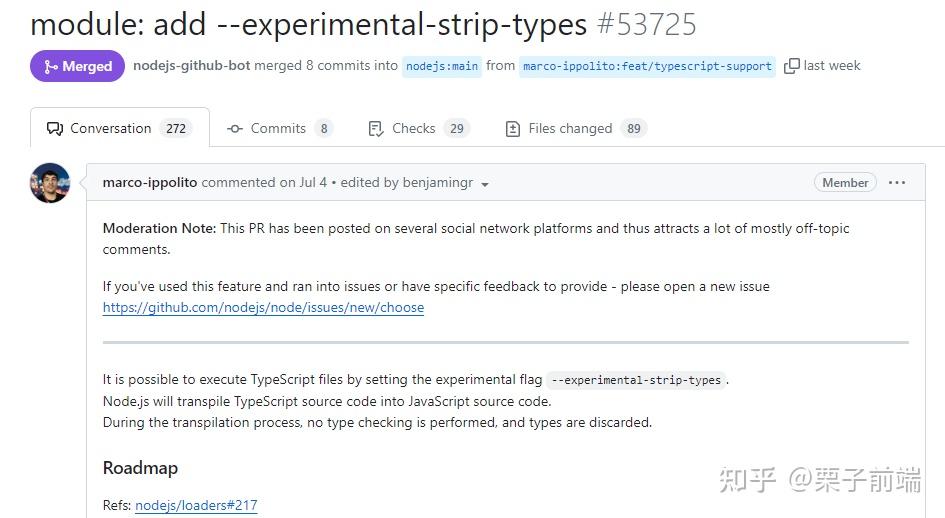Expand the edited by benjamingr dropdown arrow
Image resolution: width=945 pixels, height=518 pixels.
click(485, 184)
